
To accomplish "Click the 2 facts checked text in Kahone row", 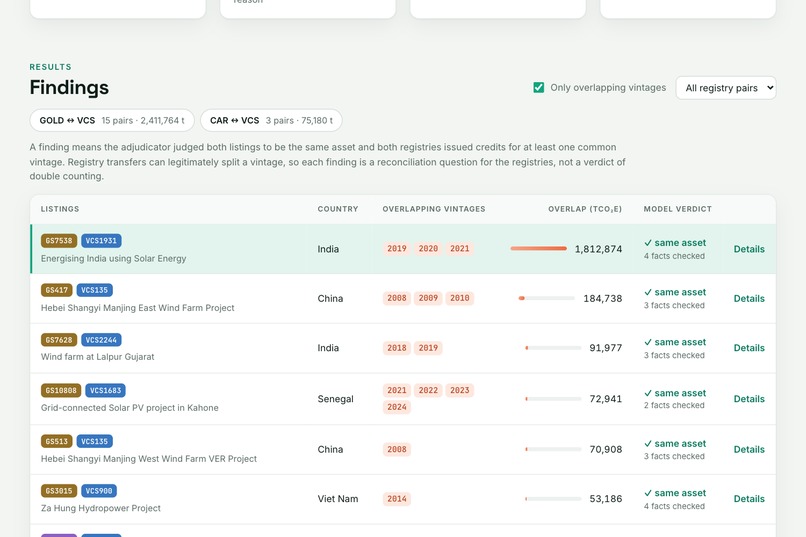I will click(x=674, y=405).
